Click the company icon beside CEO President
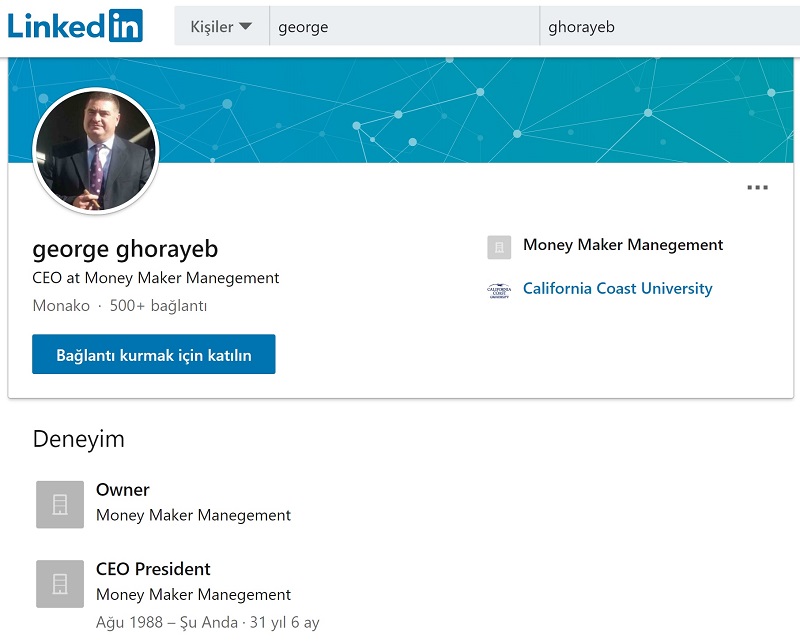The image size is (800, 644). (60, 583)
